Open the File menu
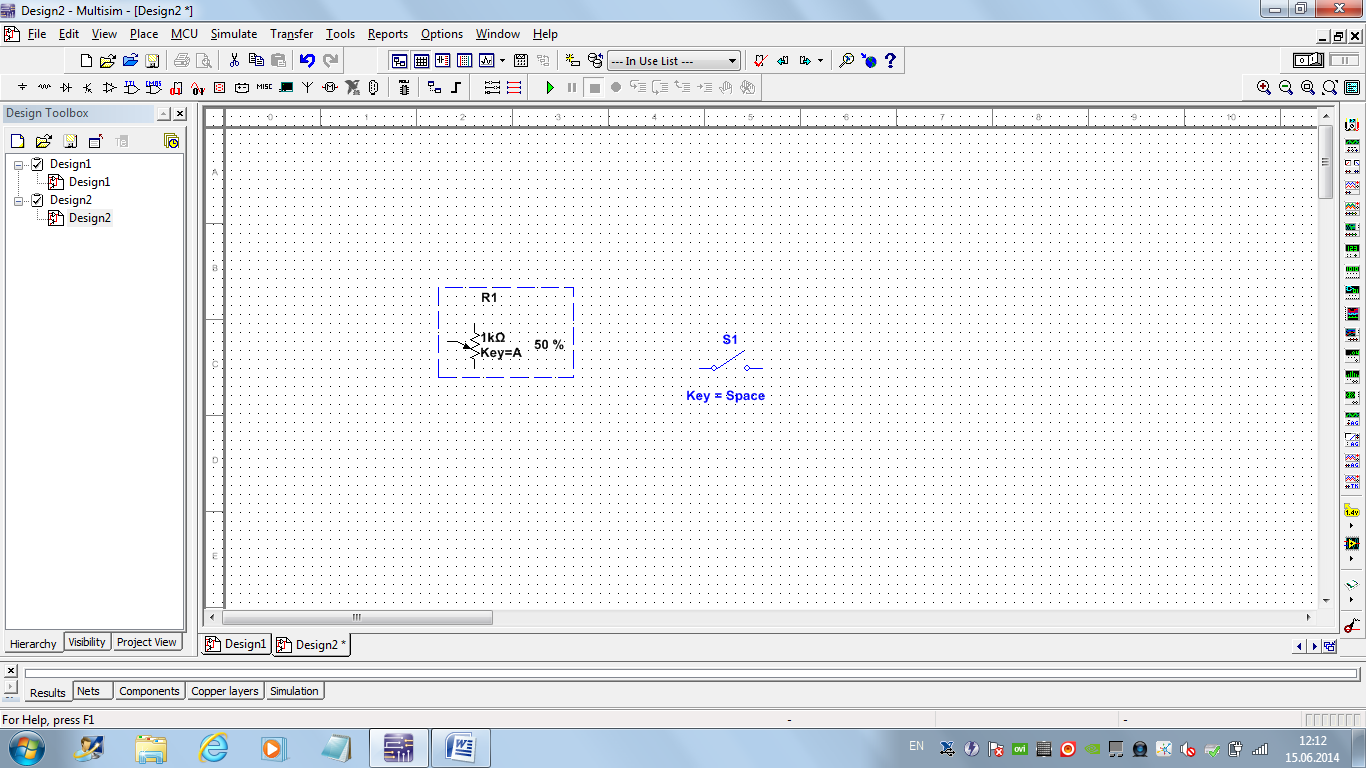 click(37, 34)
